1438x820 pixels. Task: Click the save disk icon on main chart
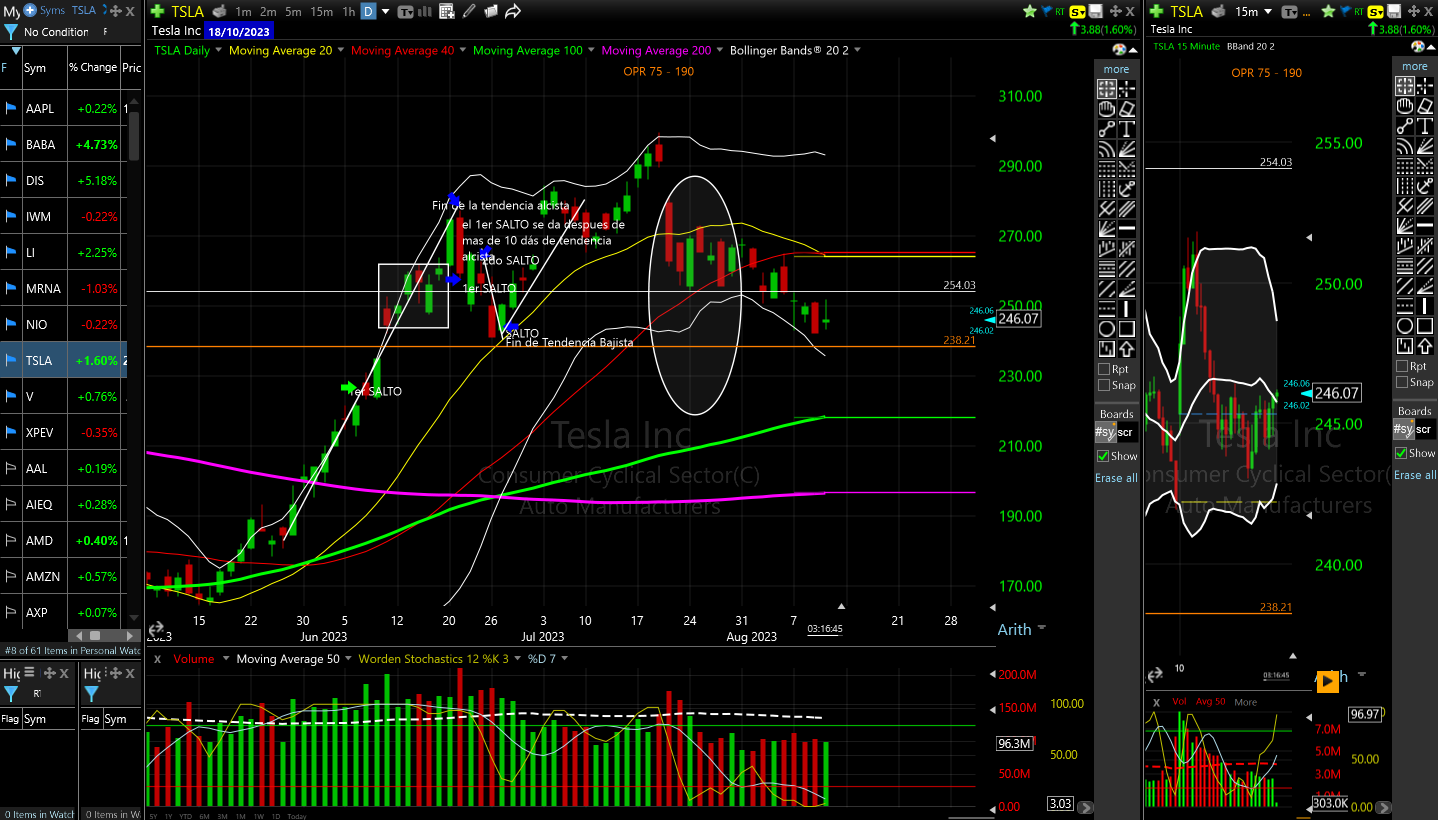[1096, 12]
